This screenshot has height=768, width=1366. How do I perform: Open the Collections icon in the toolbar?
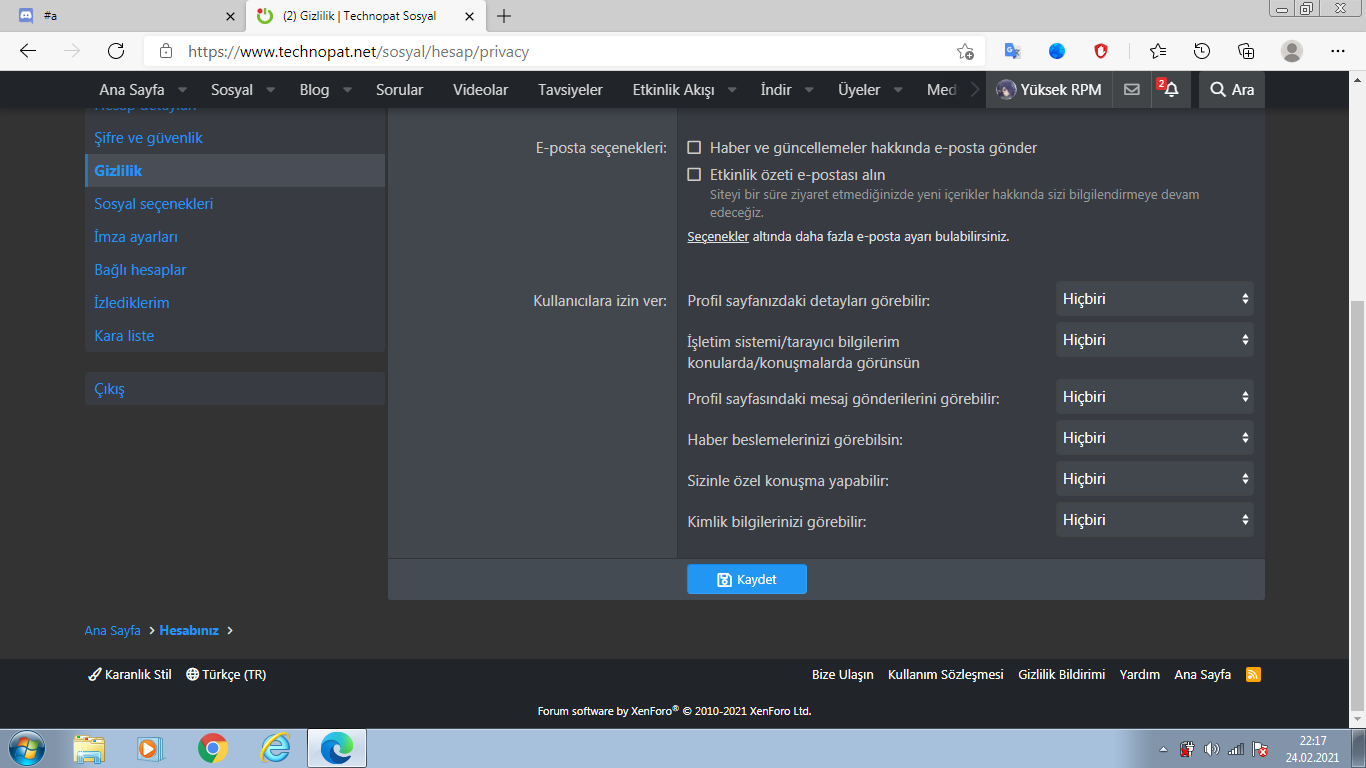point(1246,51)
